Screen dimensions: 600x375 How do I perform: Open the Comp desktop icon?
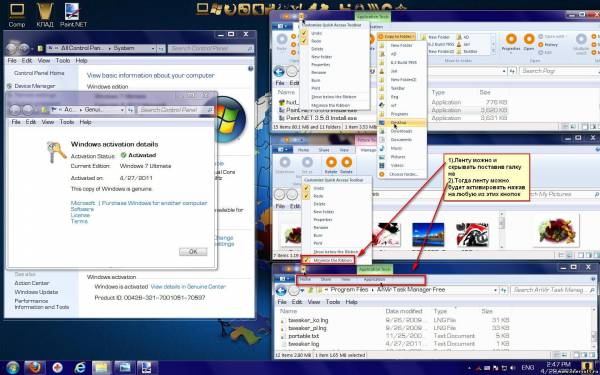tap(16, 15)
